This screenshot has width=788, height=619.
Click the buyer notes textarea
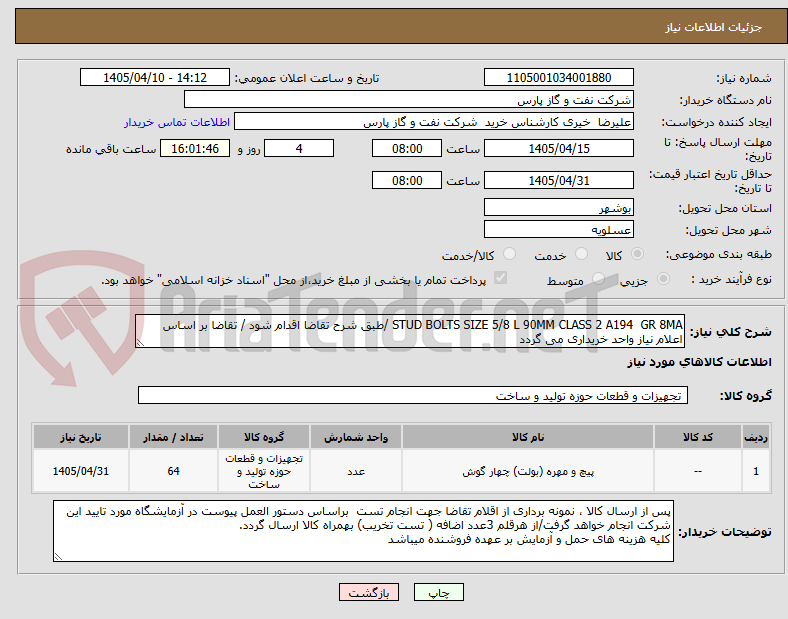pyautogui.click(x=363, y=531)
